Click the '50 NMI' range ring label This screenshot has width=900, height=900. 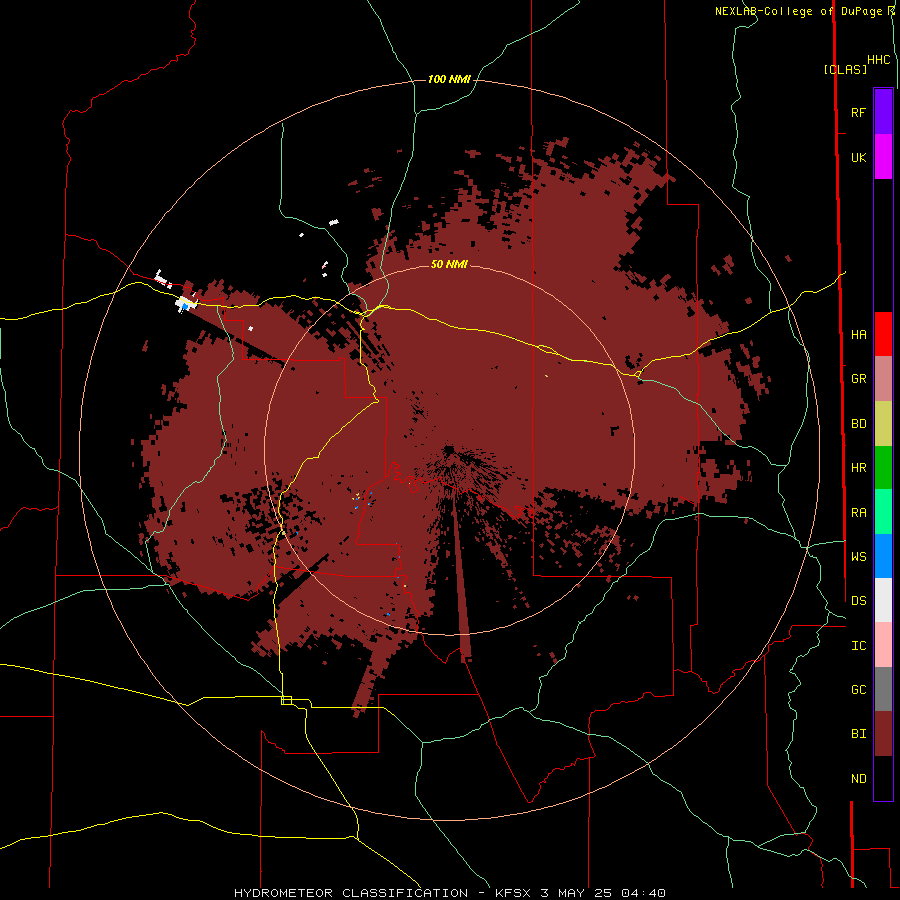(x=449, y=264)
